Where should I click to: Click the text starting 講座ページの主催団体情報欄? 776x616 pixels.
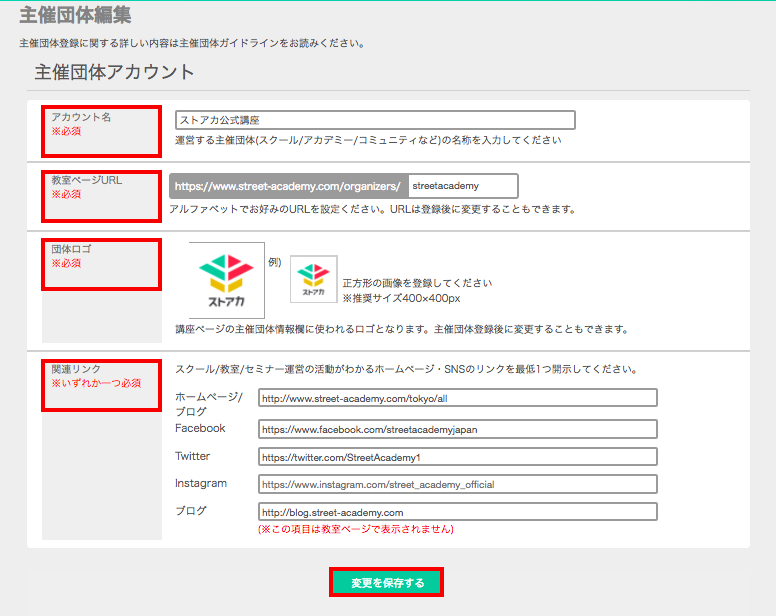(x=402, y=330)
